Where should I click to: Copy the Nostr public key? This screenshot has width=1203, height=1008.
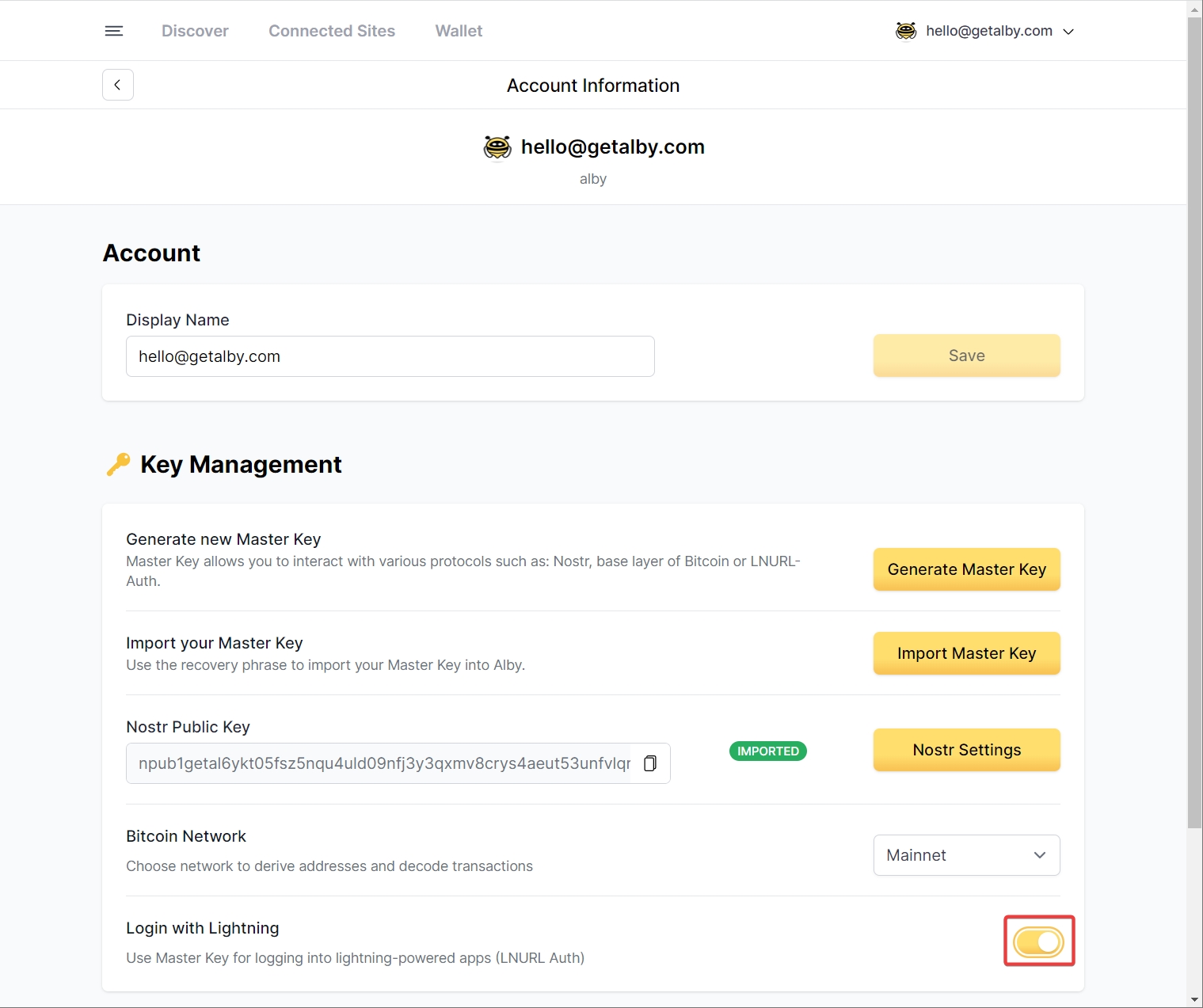click(x=650, y=763)
